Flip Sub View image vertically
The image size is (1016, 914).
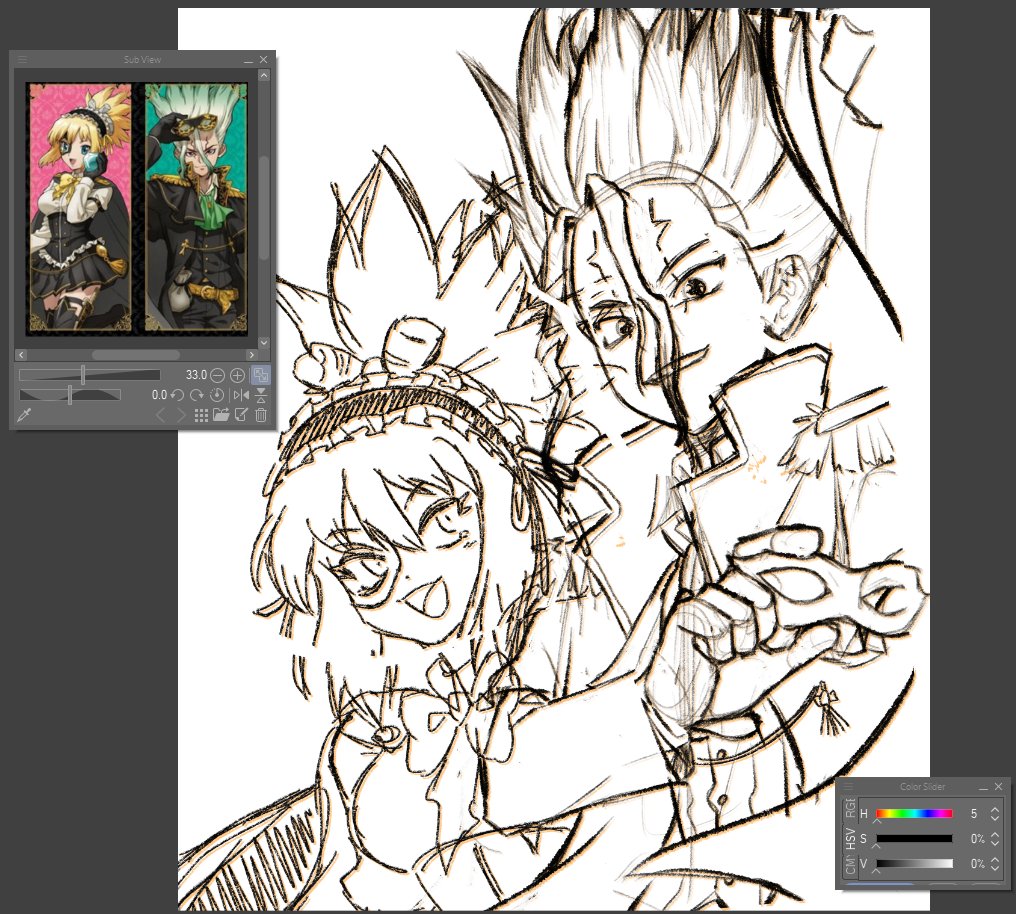[260, 395]
